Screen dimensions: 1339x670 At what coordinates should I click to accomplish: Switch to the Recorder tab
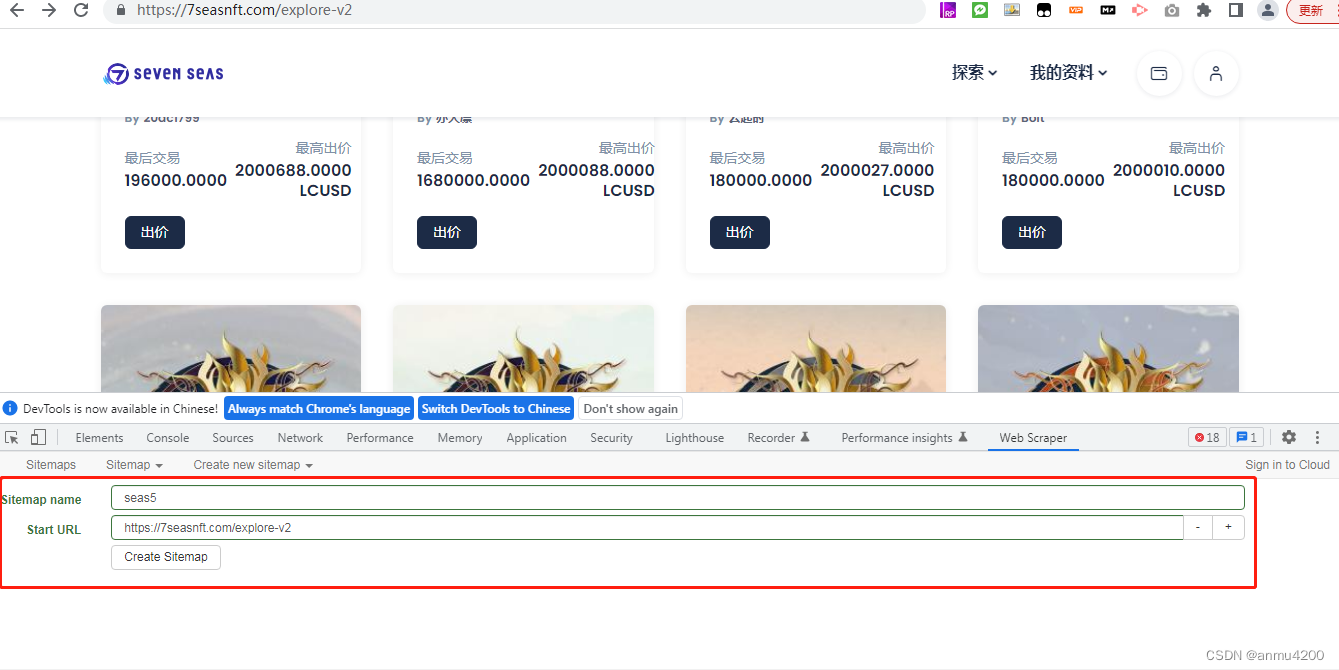[x=778, y=438]
